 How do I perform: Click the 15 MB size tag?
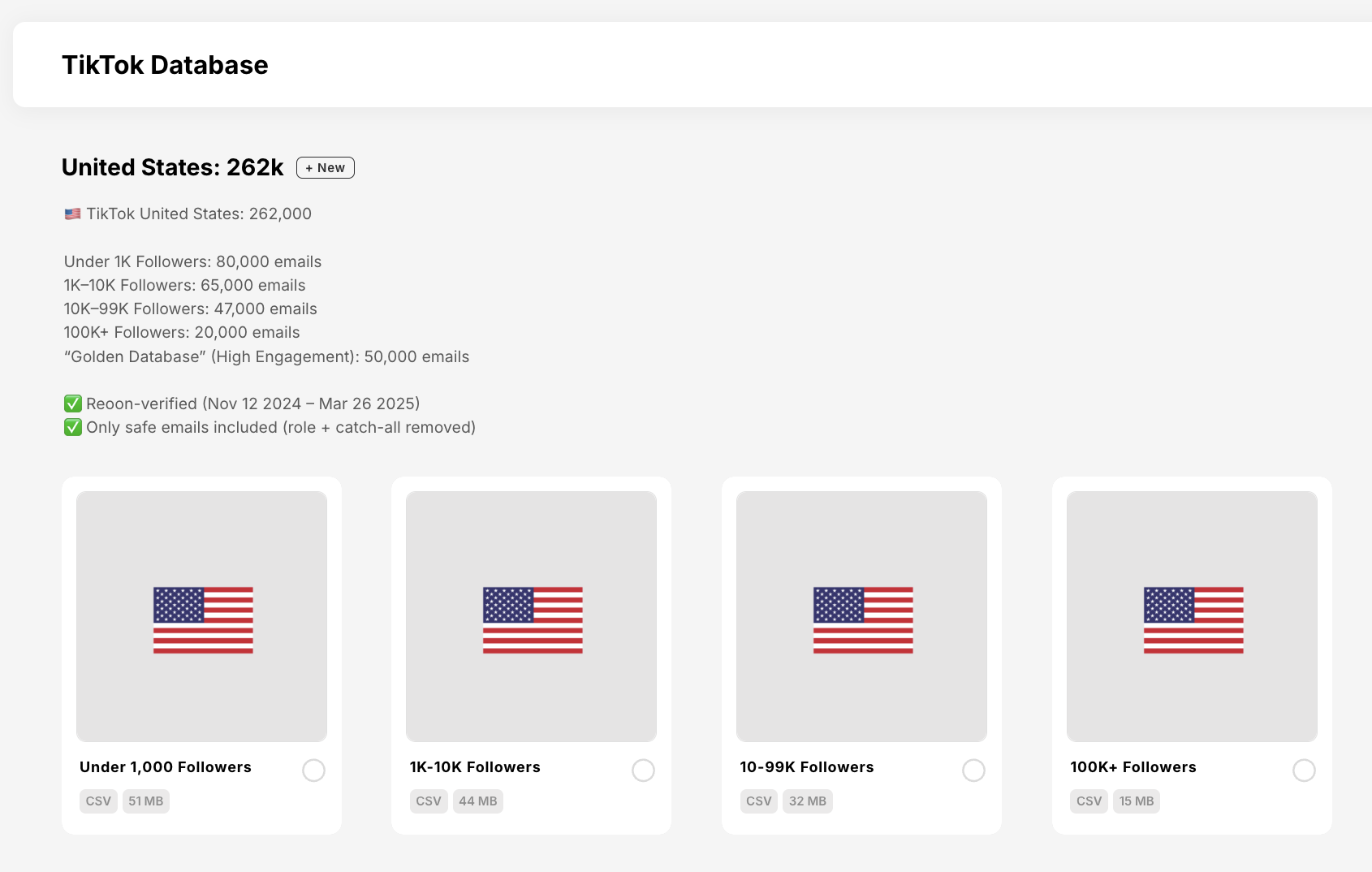(1137, 801)
